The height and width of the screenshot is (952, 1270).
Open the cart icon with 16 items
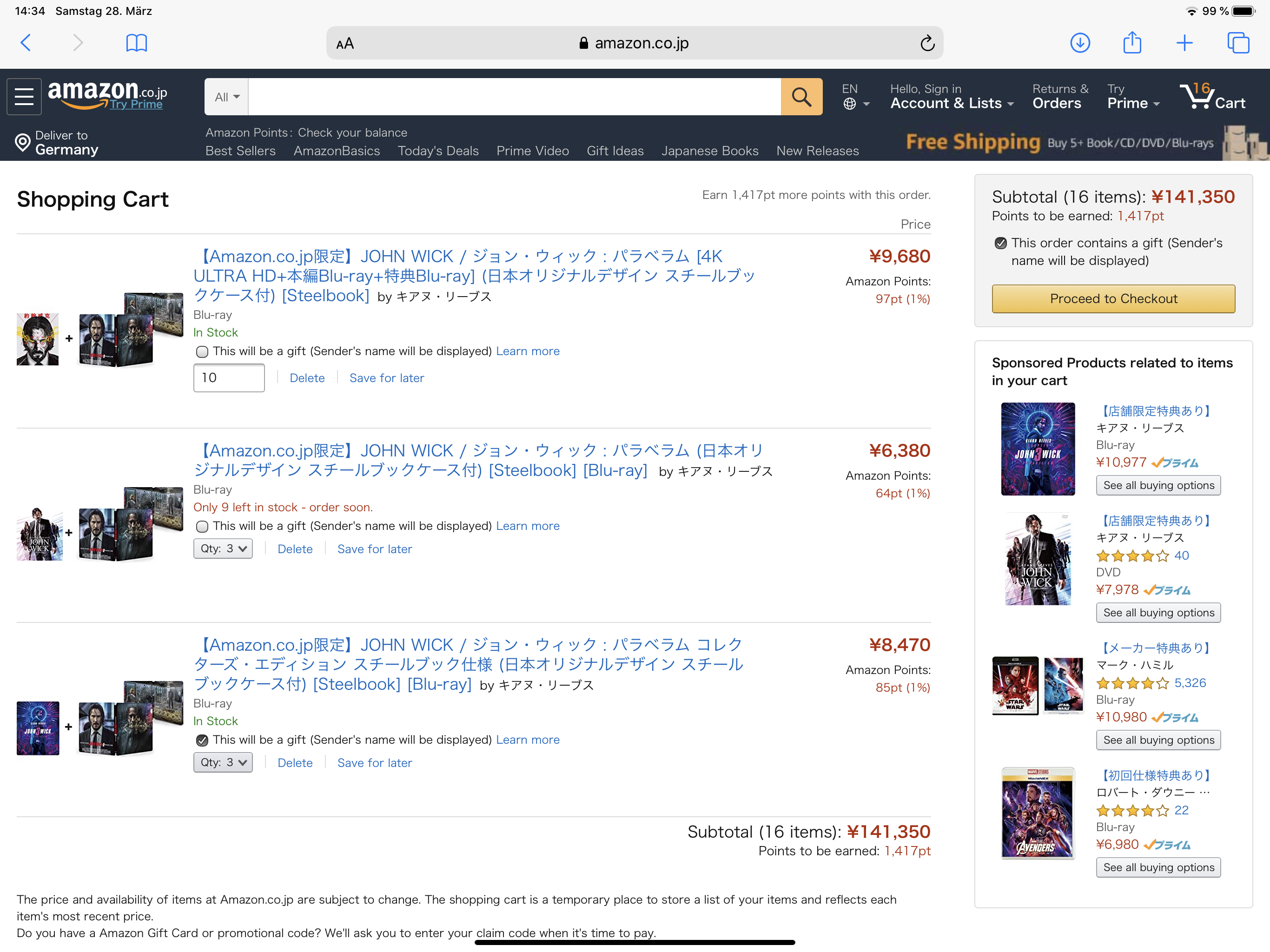(x=1212, y=97)
